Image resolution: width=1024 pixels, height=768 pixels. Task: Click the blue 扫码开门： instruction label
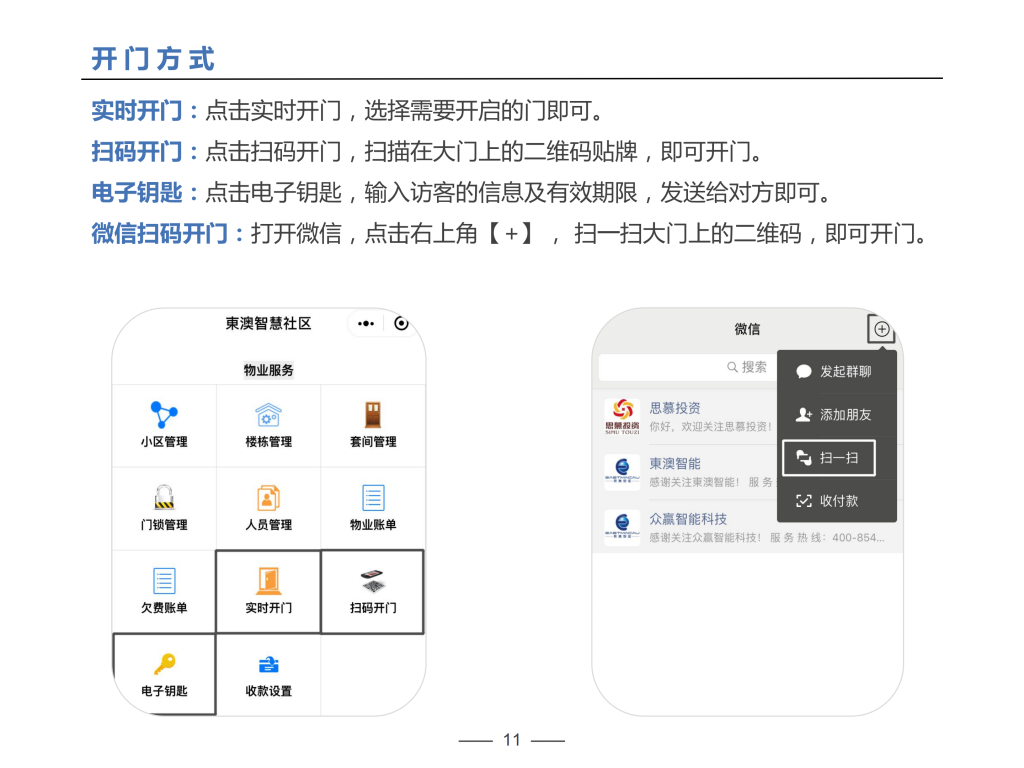[144, 152]
